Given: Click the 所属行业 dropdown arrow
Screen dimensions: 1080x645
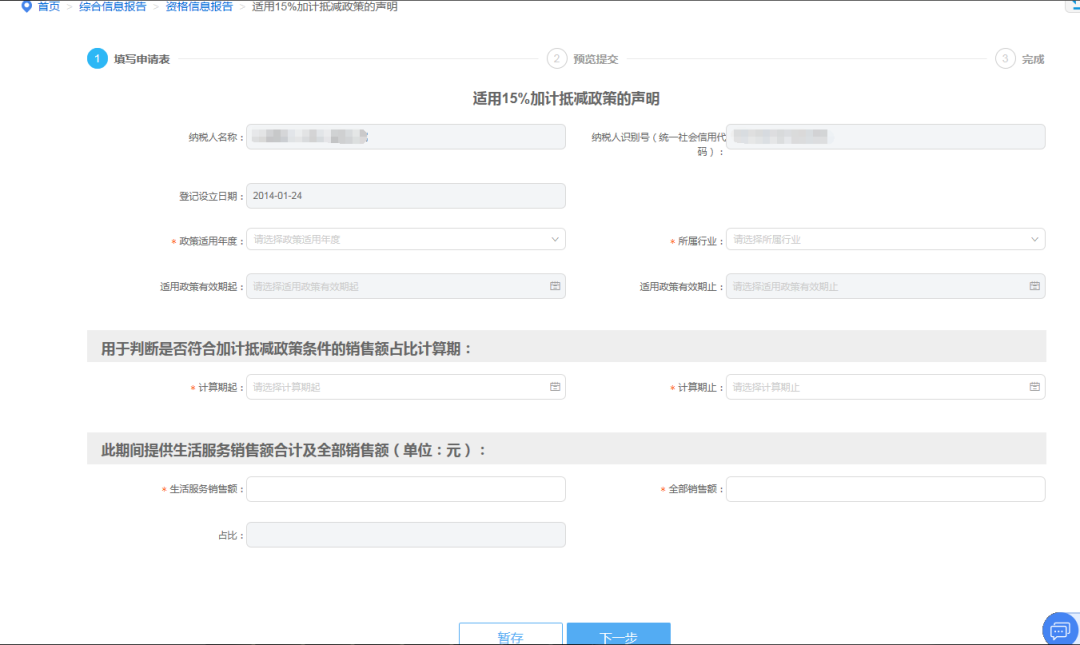Looking at the screenshot, I should click(1034, 239).
